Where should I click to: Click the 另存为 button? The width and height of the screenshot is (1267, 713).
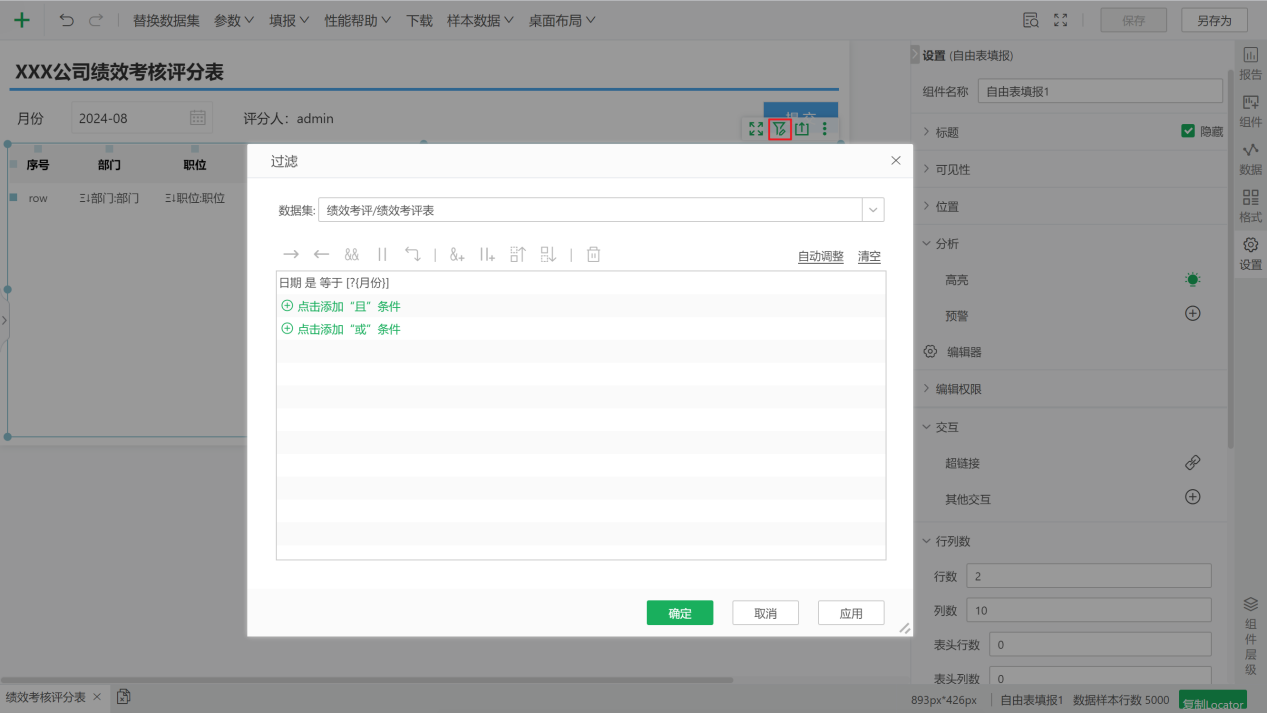(x=1214, y=20)
